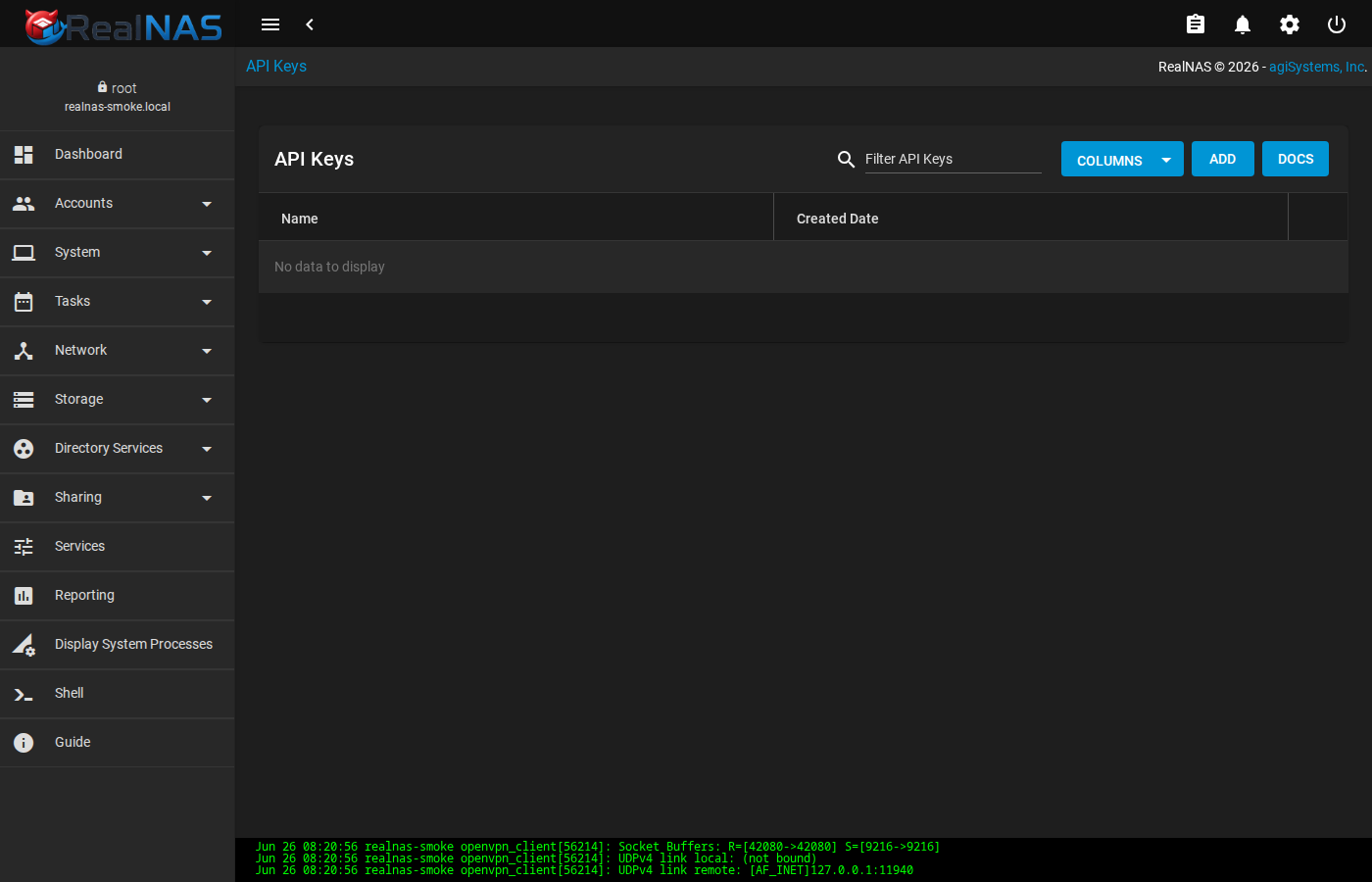Image resolution: width=1372 pixels, height=882 pixels.
Task: Click the Dashboard grid icon
Action: pos(24,155)
